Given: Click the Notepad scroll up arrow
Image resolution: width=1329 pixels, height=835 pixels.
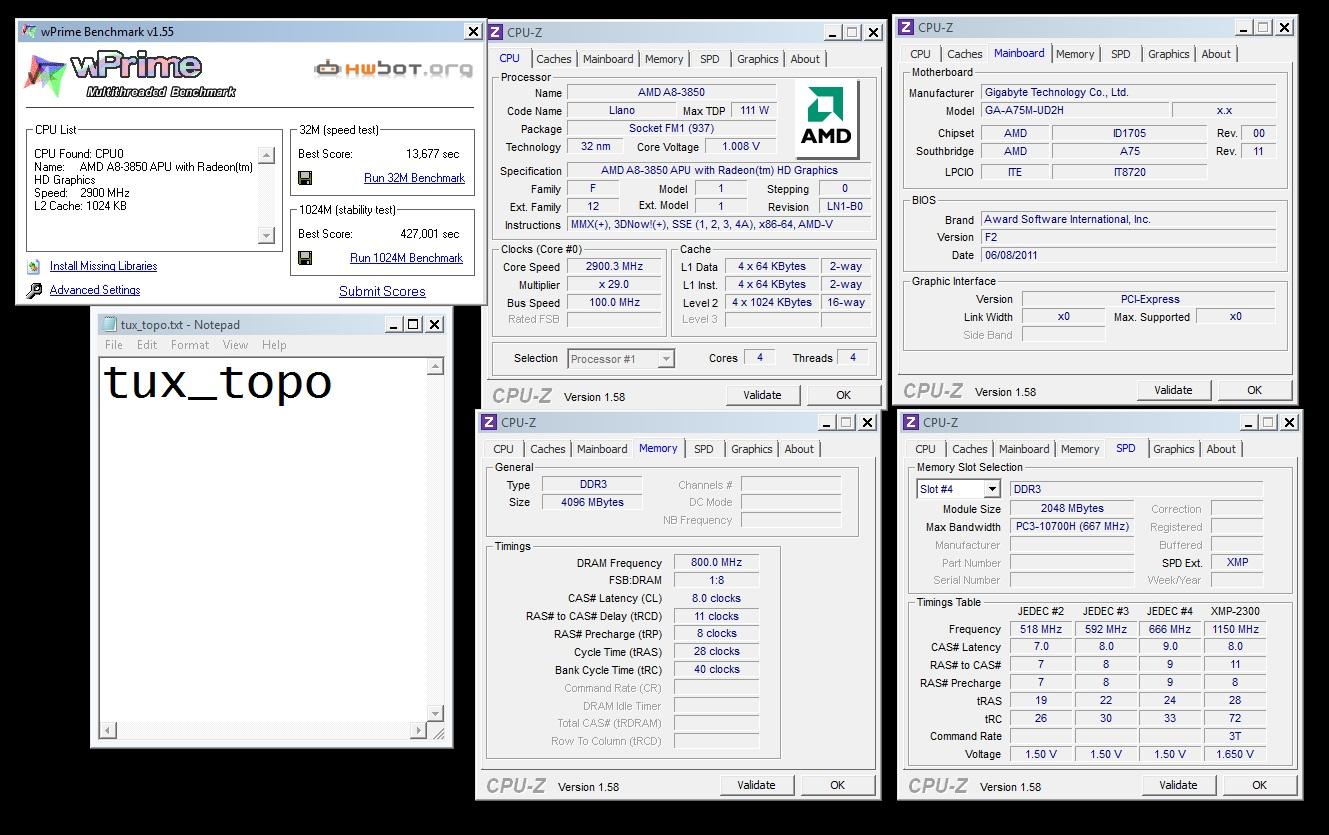Looking at the screenshot, I should [435, 367].
